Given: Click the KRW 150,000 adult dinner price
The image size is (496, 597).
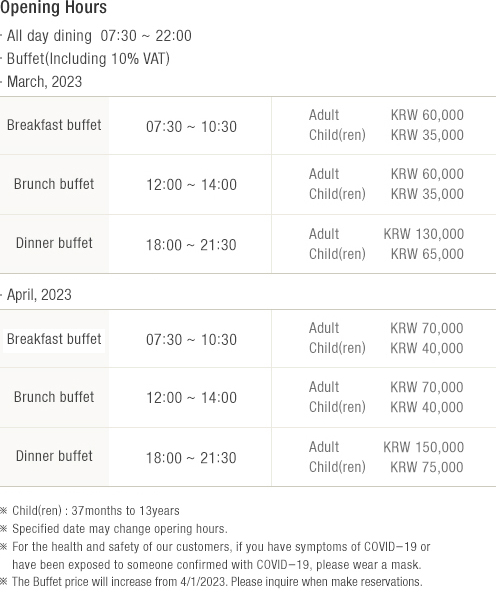Looking at the screenshot, I should (424, 447).
